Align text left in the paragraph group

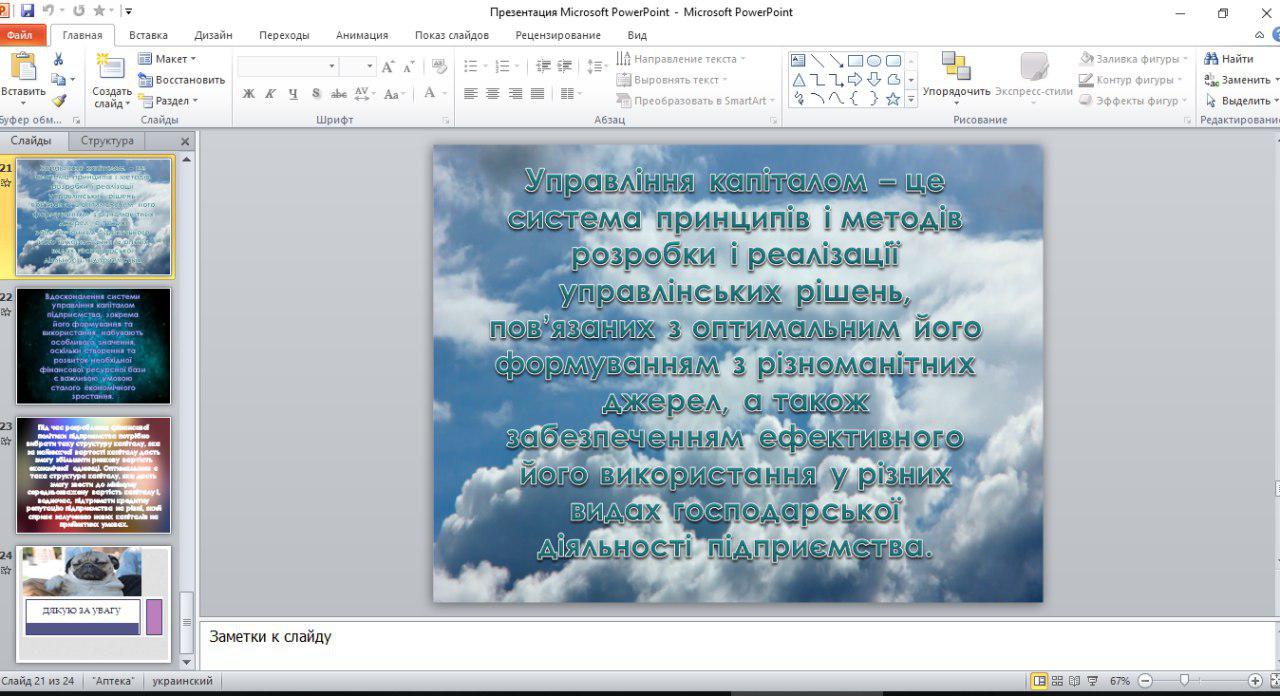coord(471,93)
